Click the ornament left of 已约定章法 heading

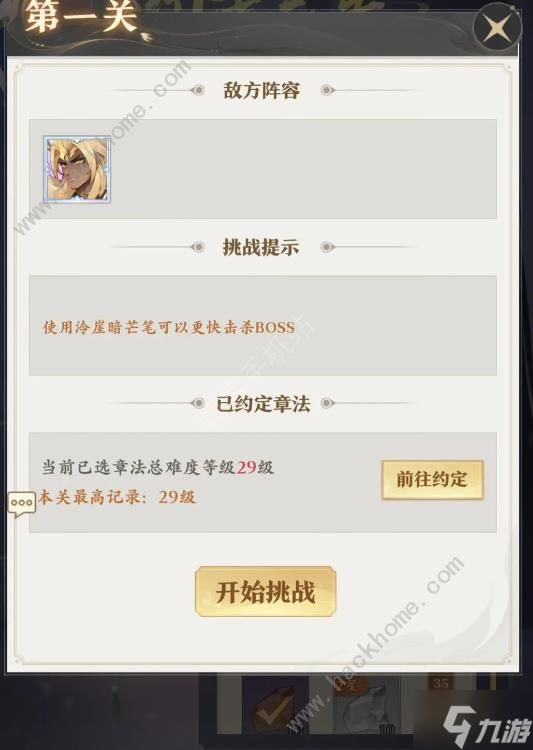tap(197, 403)
